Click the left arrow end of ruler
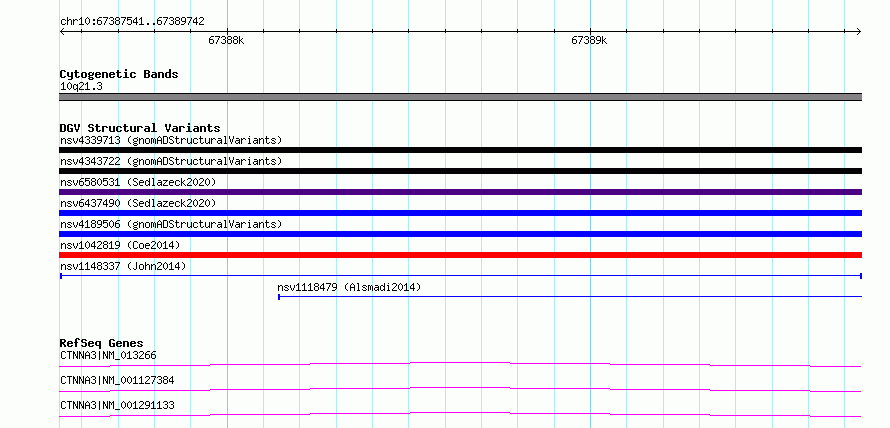Screen dimensions: 890x428 [x=62, y=31]
